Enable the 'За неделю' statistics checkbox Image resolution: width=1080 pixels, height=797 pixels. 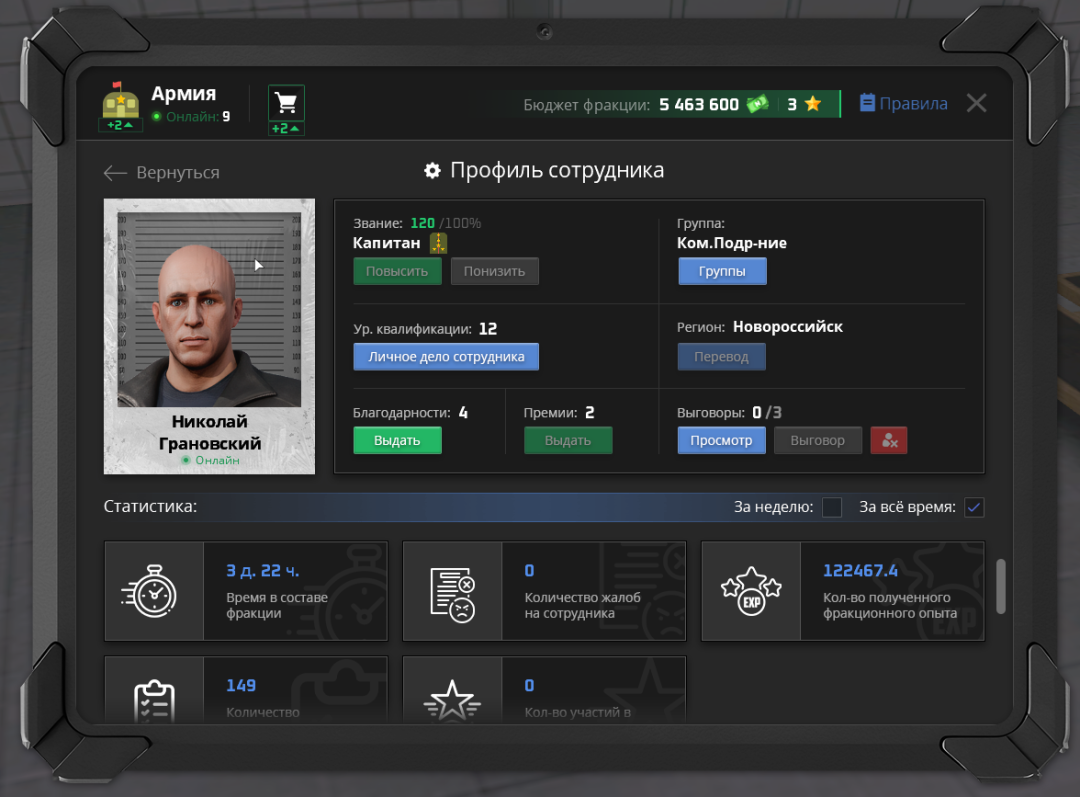click(831, 507)
